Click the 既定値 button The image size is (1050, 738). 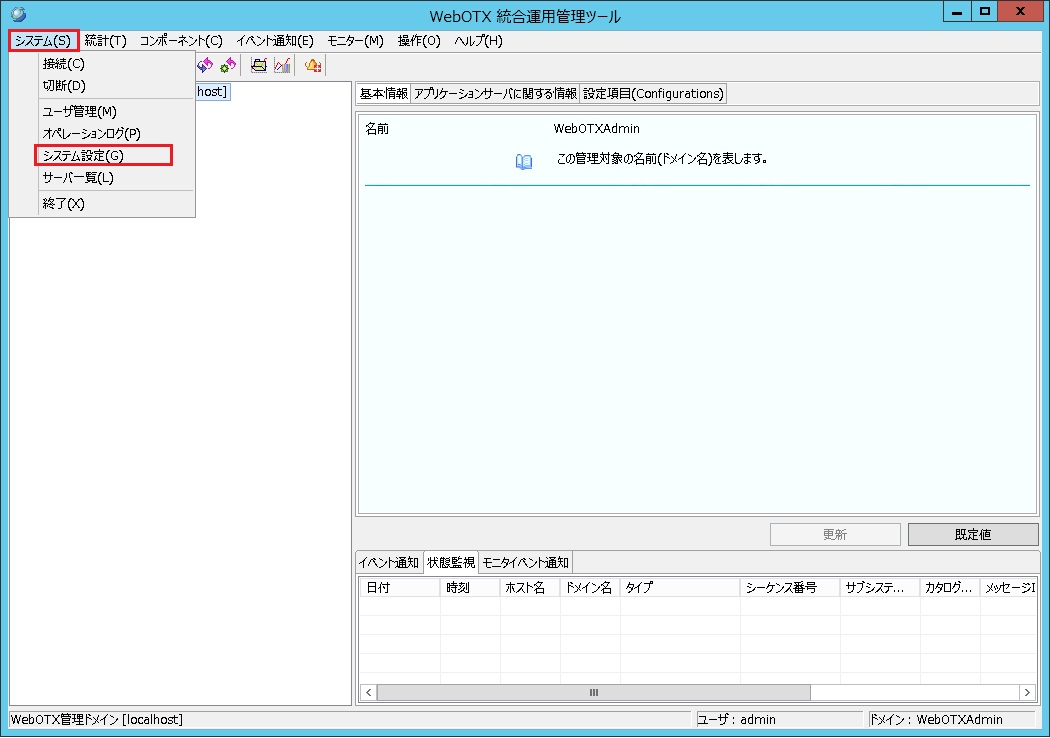click(x=972, y=534)
